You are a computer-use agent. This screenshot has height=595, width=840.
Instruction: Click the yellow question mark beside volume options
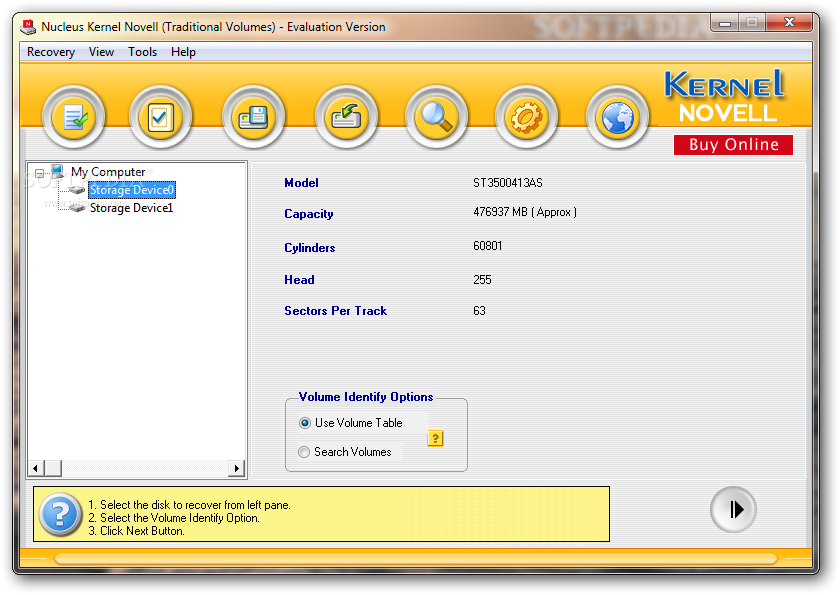[435, 439]
